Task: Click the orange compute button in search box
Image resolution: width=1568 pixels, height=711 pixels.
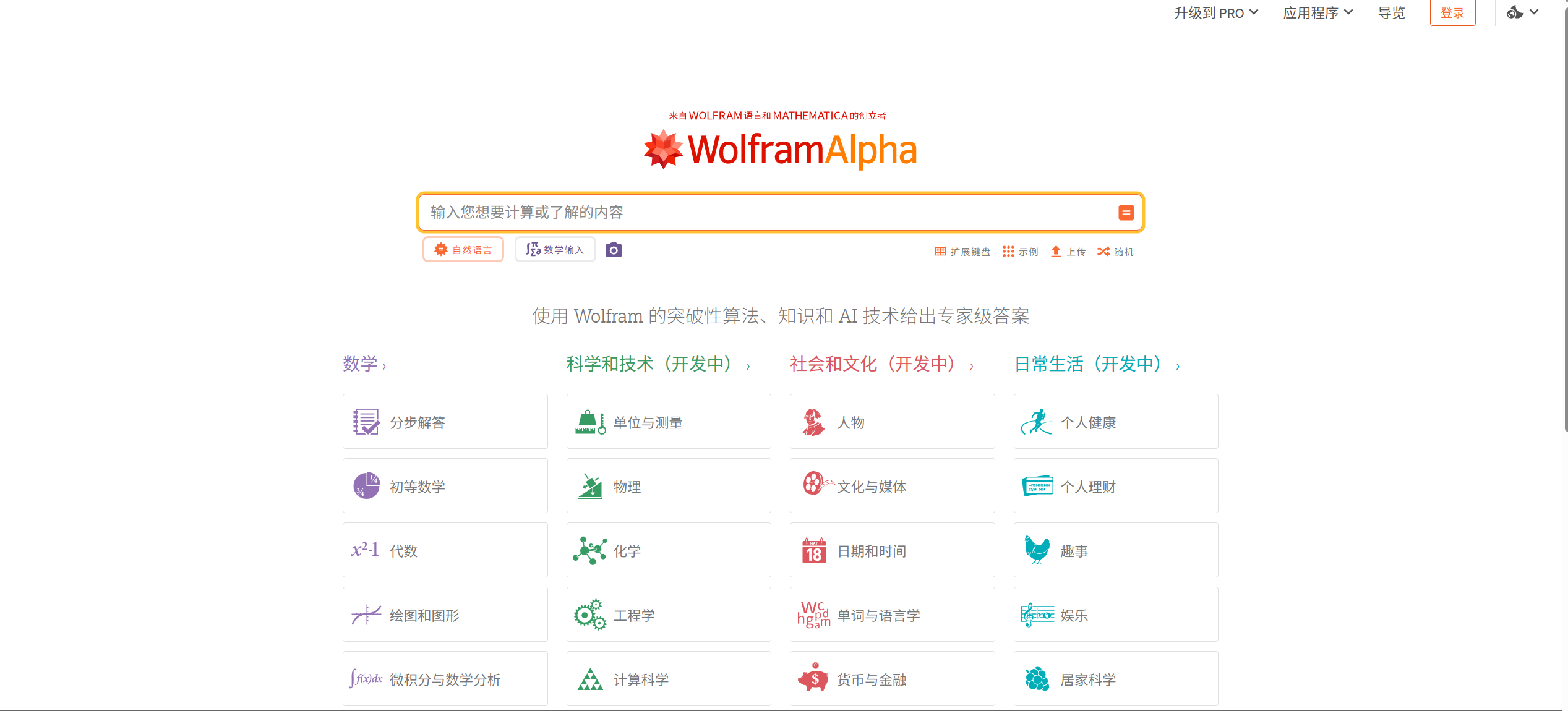Action: (1126, 213)
